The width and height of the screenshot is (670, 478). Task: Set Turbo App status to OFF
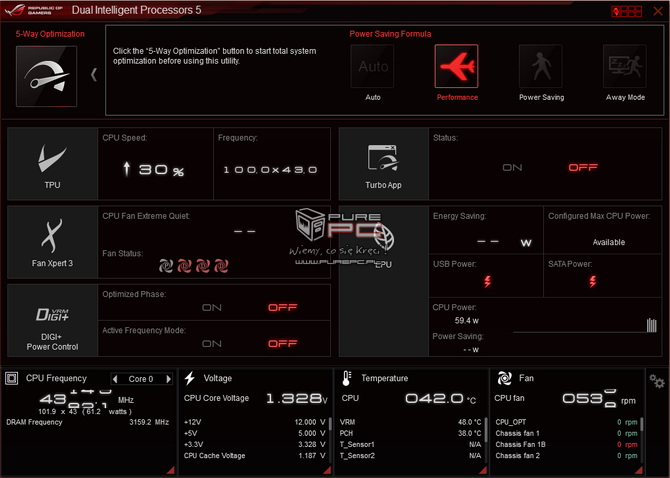(583, 167)
